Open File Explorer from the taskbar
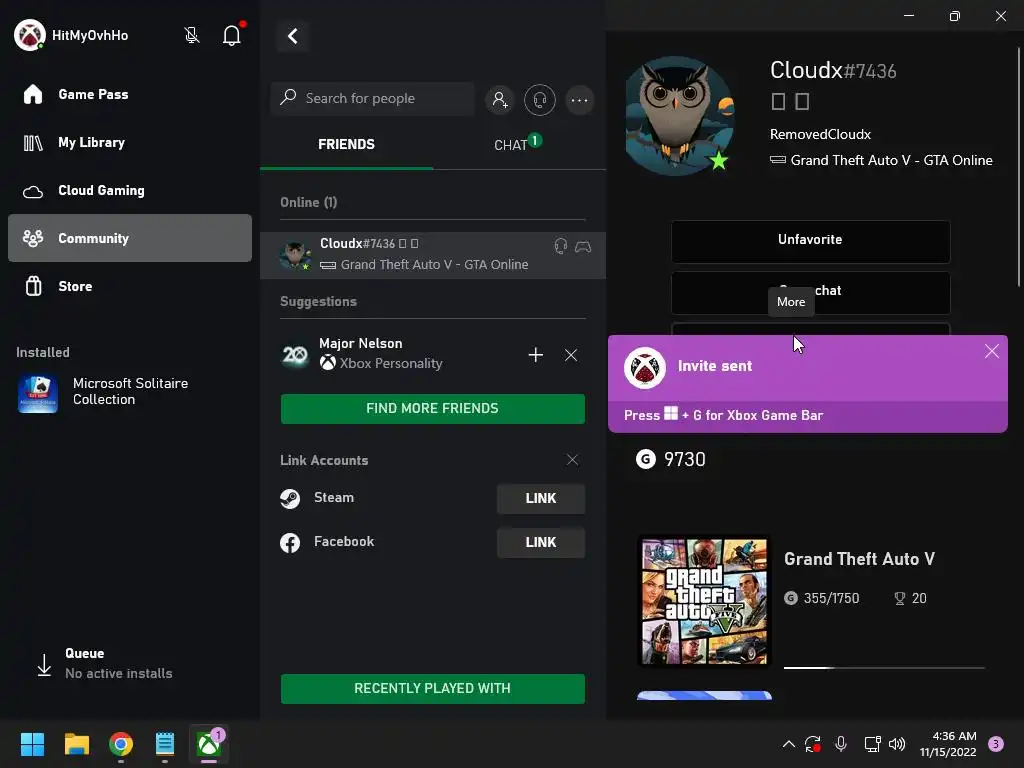Image resolution: width=1024 pixels, height=768 pixels. 76,744
